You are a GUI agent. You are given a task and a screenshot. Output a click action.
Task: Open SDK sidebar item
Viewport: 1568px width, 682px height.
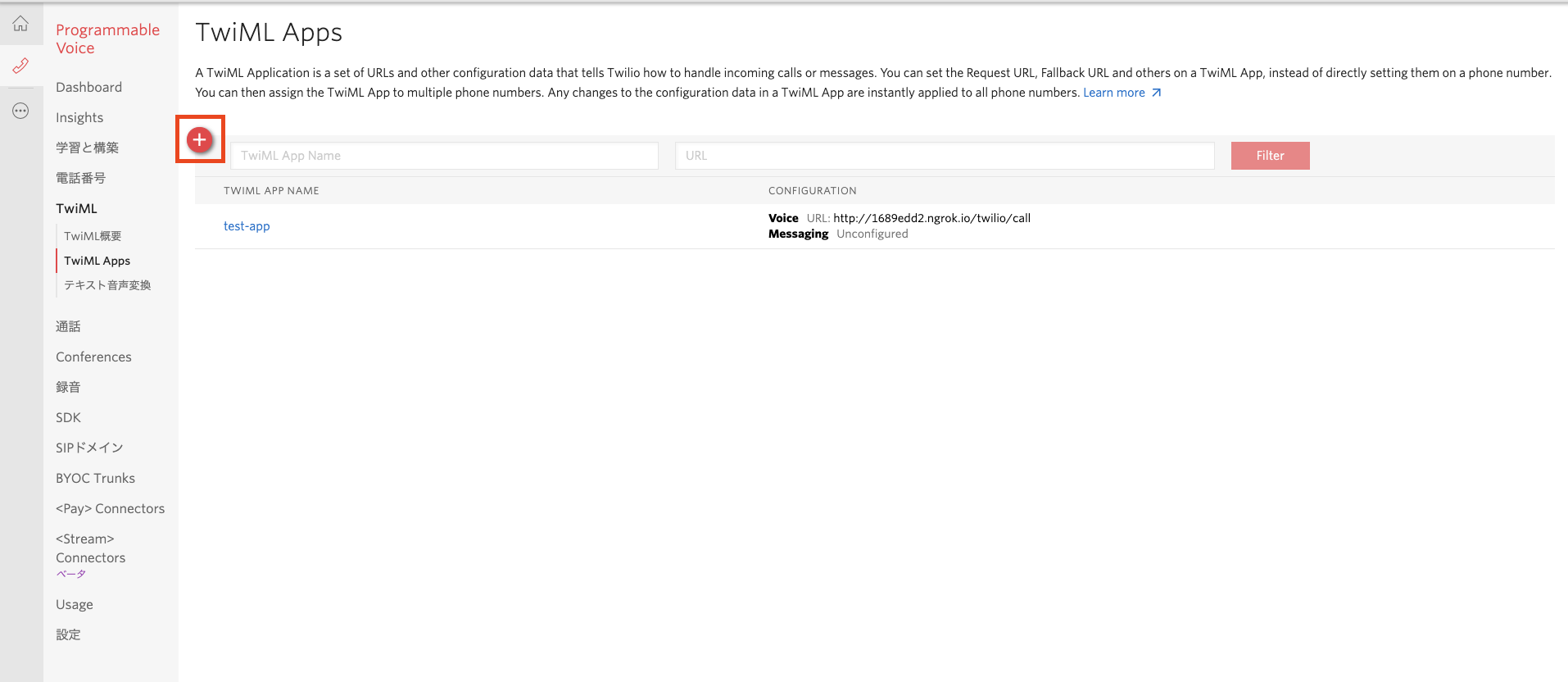pos(68,417)
